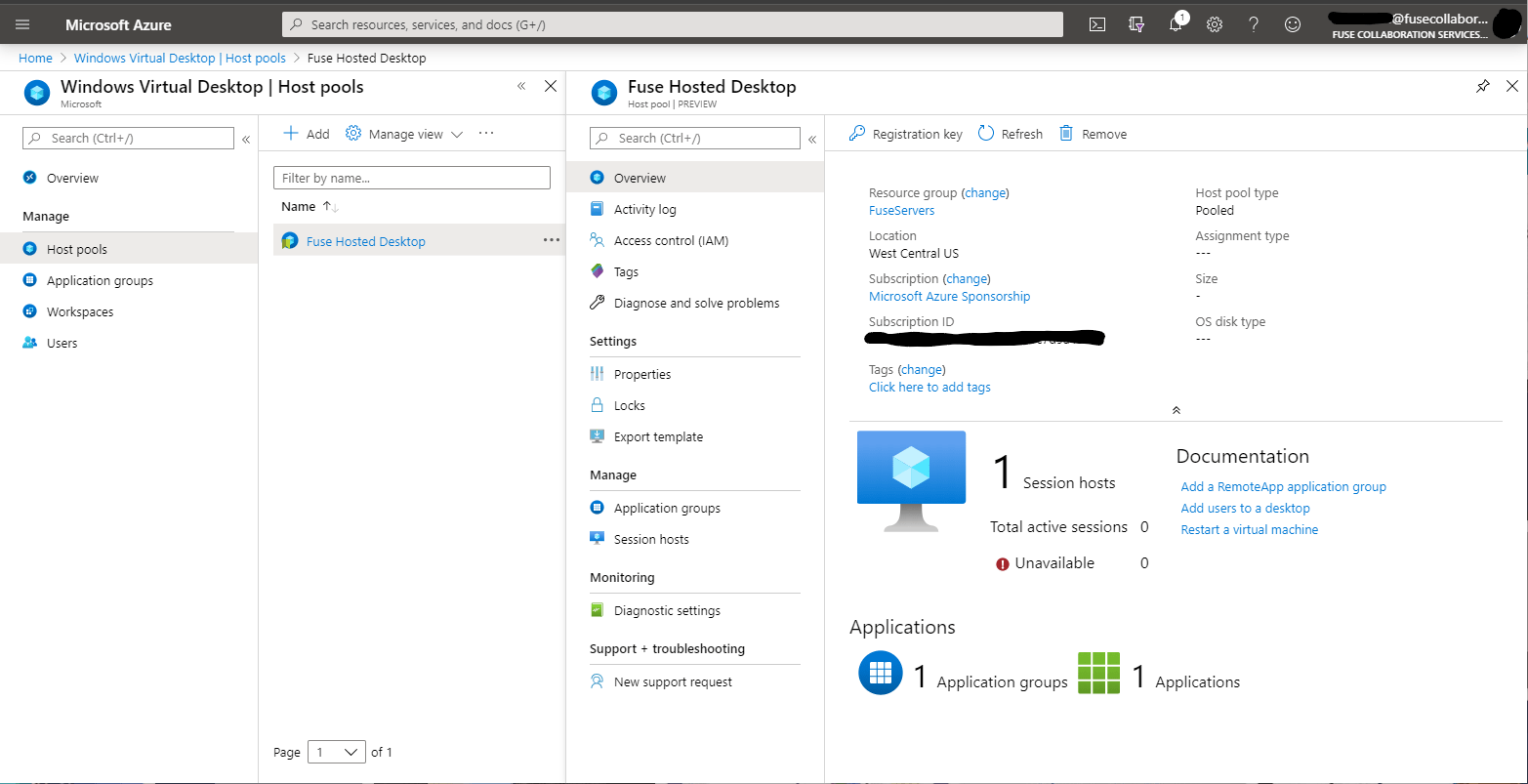View notifications bell in the header
1528x784 pixels.
[x=1176, y=24]
